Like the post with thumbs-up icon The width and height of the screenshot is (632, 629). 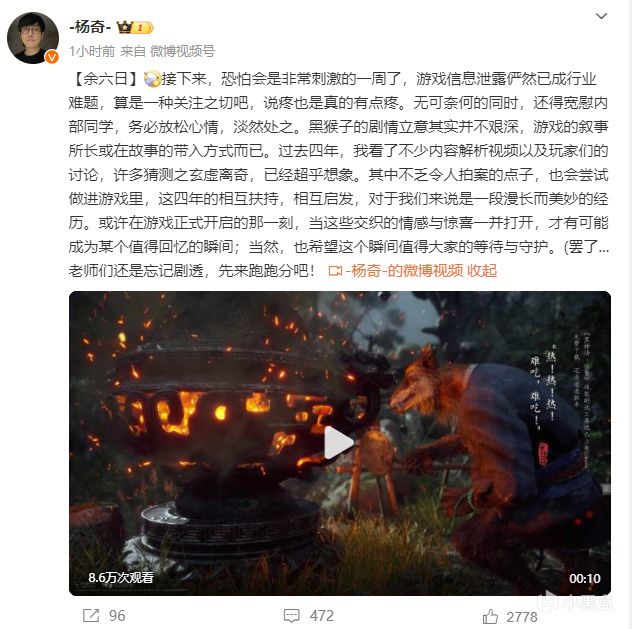(x=490, y=617)
